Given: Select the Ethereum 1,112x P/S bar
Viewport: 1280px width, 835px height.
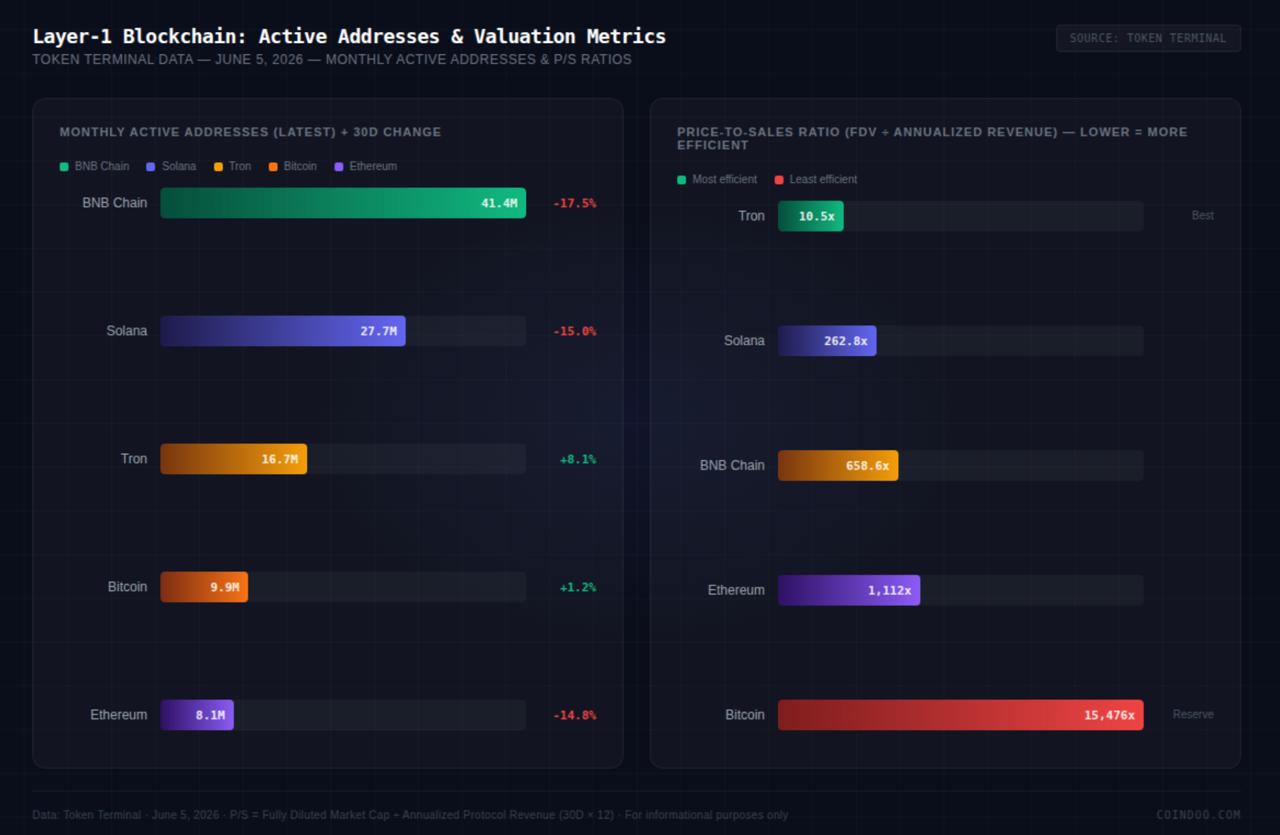Looking at the screenshot, I should tap(849, 590).
